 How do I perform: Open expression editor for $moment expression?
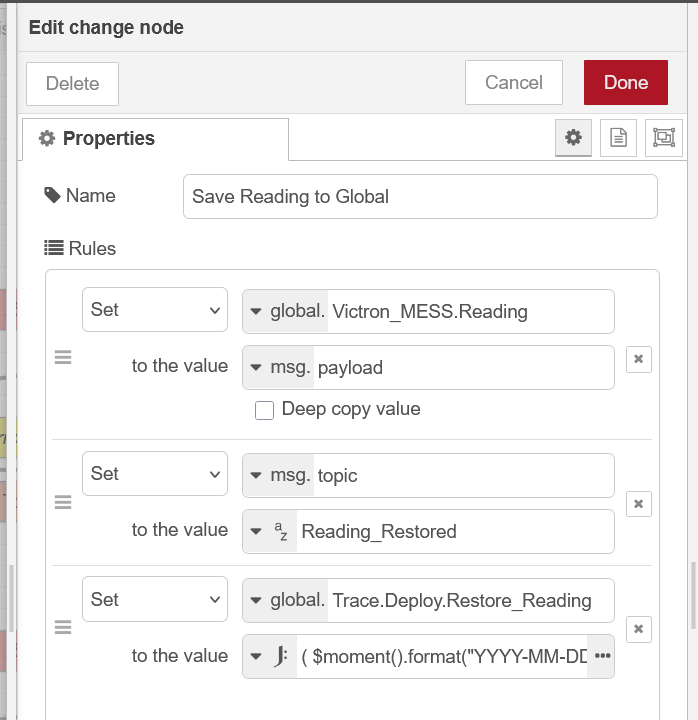(602, 656)
